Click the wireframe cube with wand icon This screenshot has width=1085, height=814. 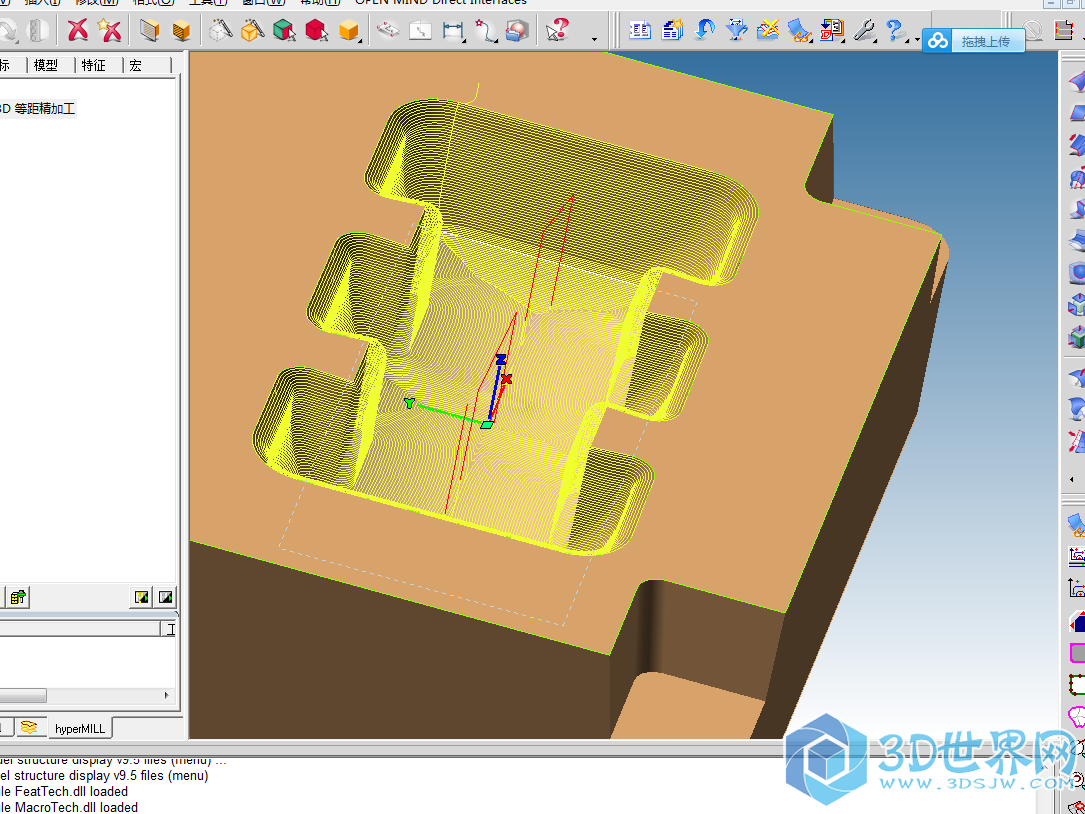tap(221, 30)
